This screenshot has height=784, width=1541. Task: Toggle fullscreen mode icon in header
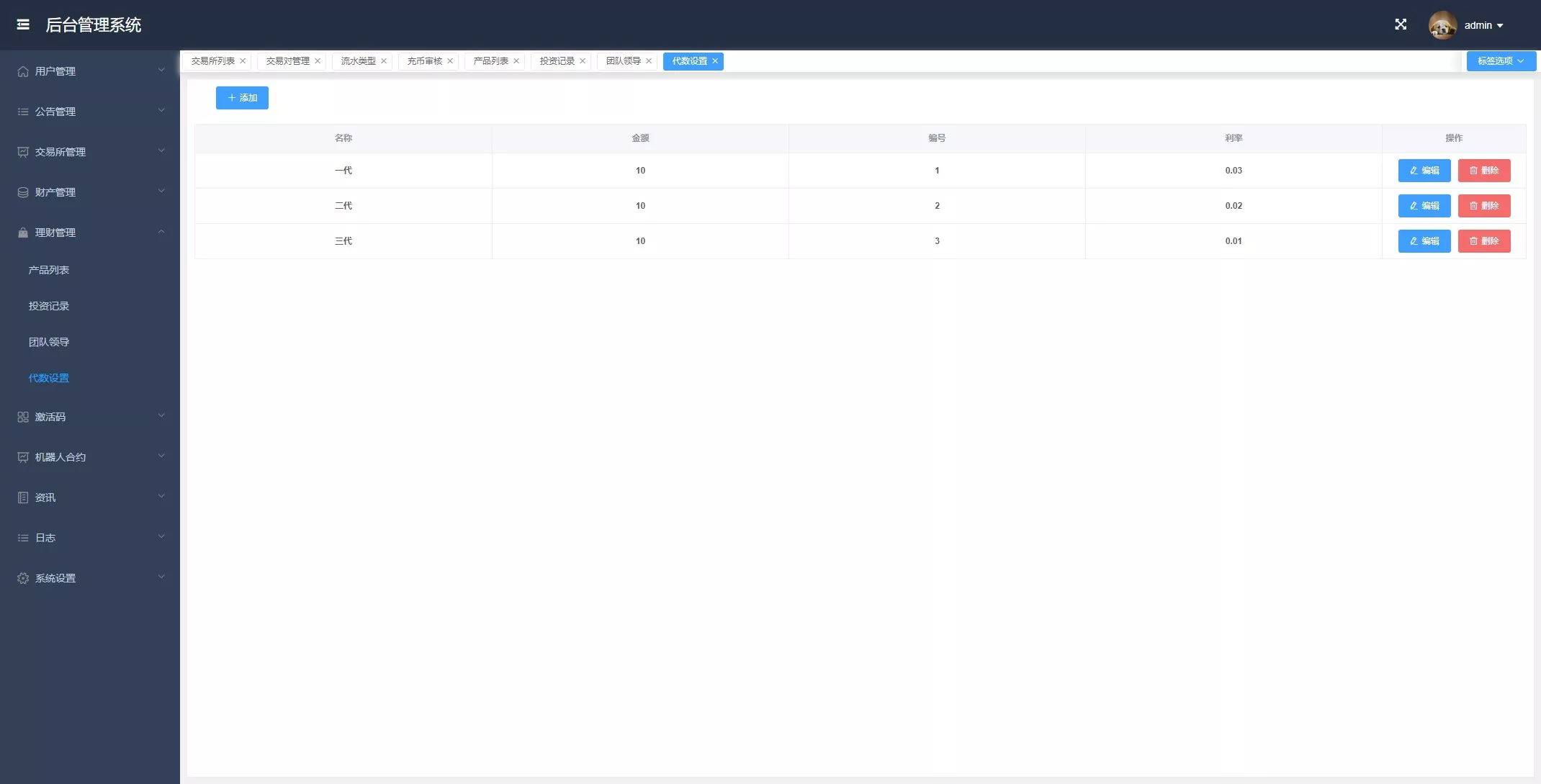click(x=1401, y=24)
